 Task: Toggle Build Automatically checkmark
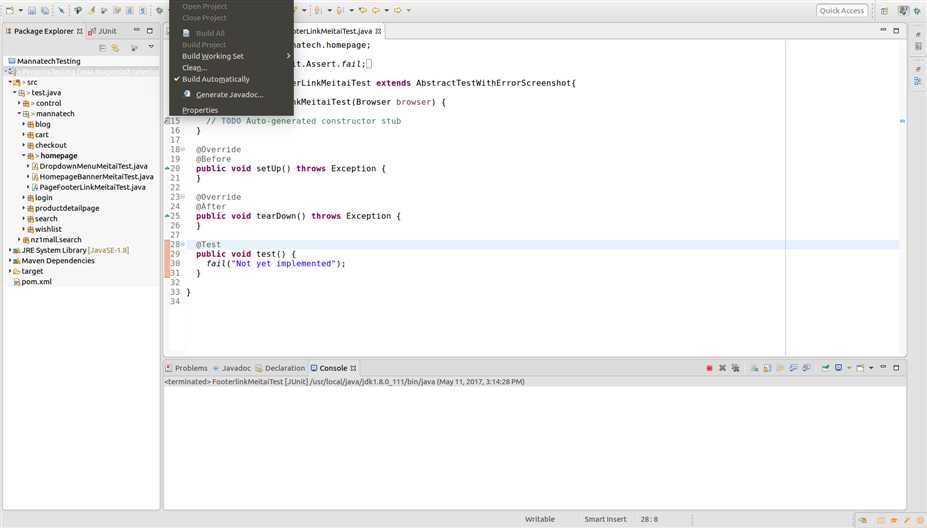tap(177, 79)
